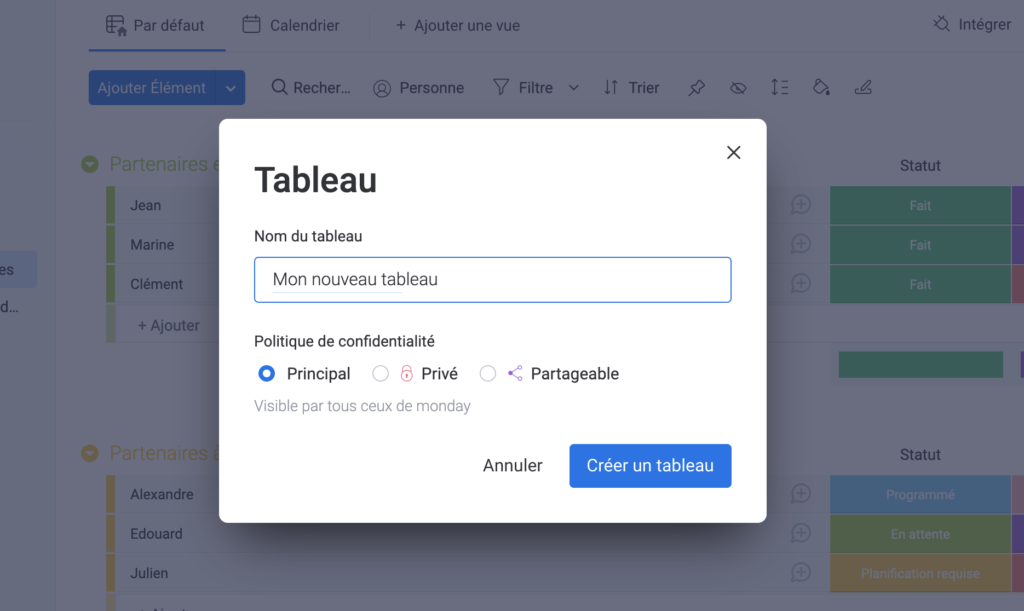
Task: Select the Principal radio button
Action: 266,373
